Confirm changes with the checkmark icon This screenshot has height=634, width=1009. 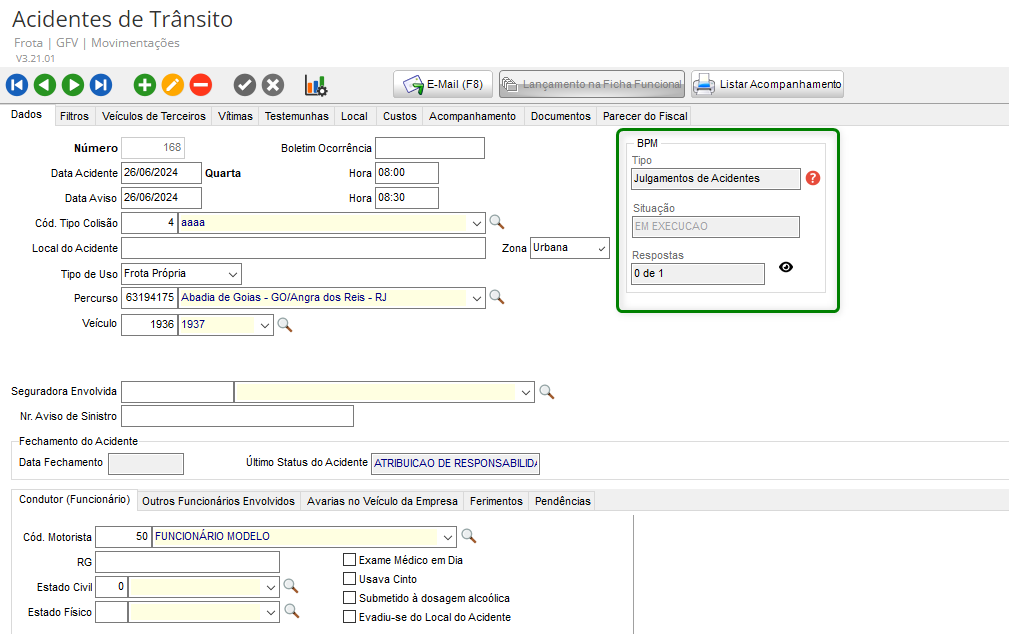pyautogui.click(x=245, y=85)
